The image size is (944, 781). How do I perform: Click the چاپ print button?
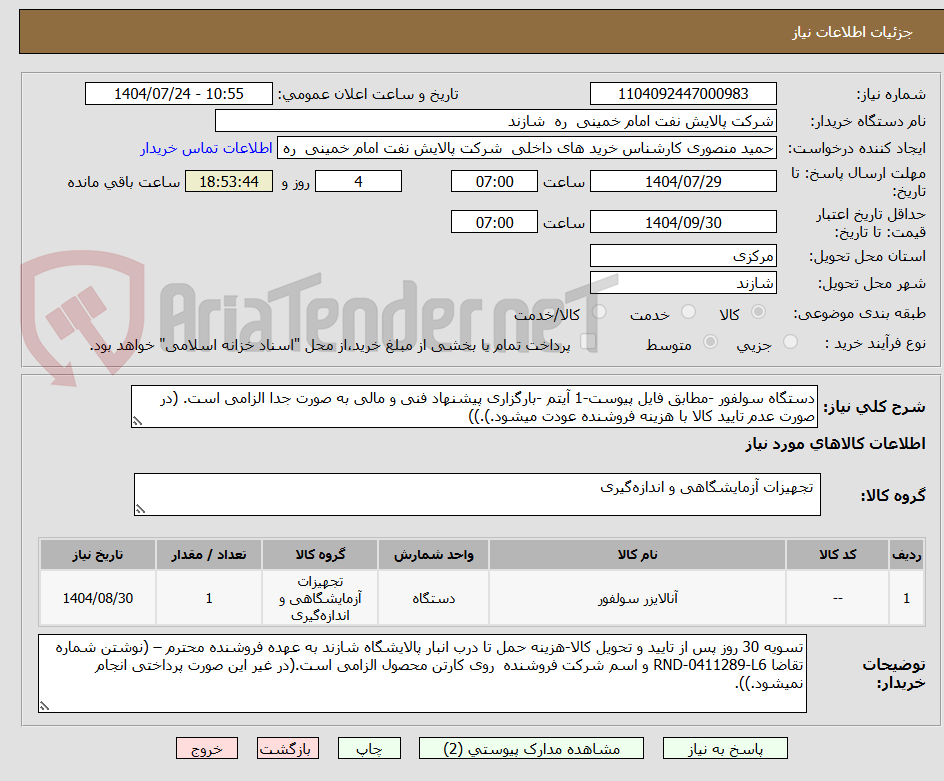click(x=369, y=748)
